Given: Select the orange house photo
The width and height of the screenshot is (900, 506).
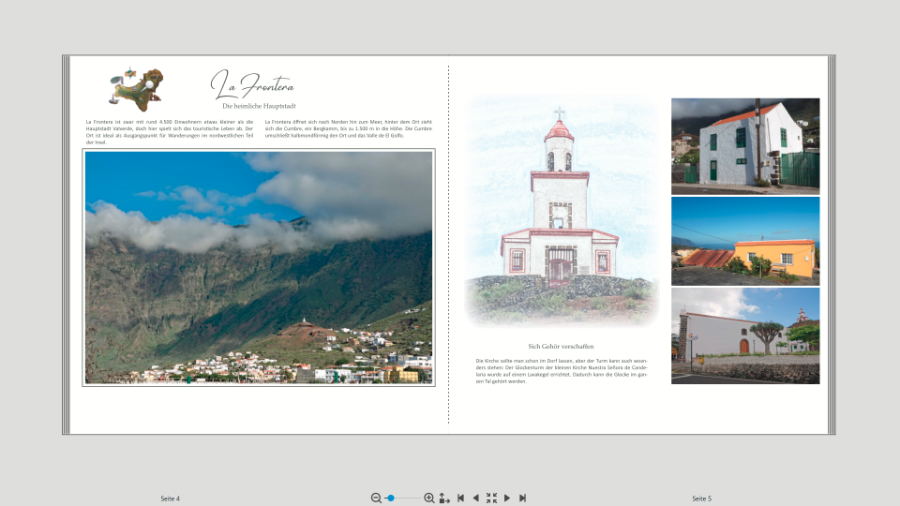Looking at the screenshot, I should coord(746,241).
